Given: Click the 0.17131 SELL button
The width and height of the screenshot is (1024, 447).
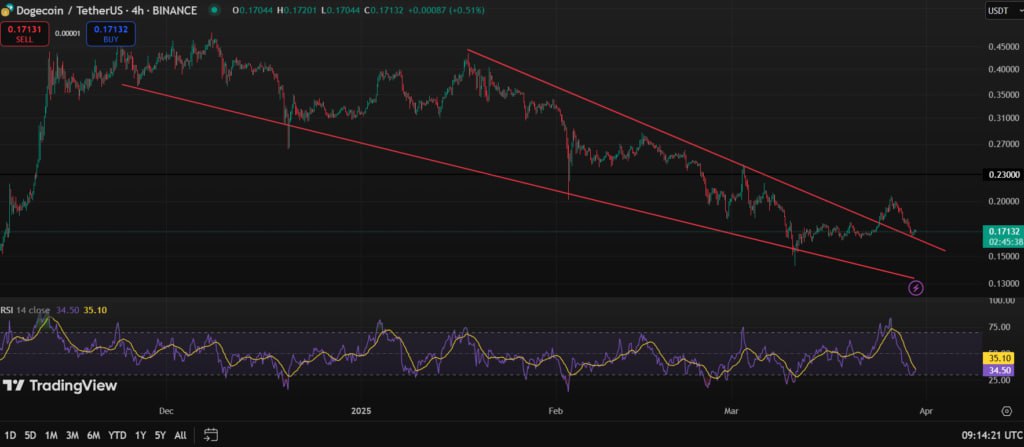Looking at the screenshot, I should 25,34.
